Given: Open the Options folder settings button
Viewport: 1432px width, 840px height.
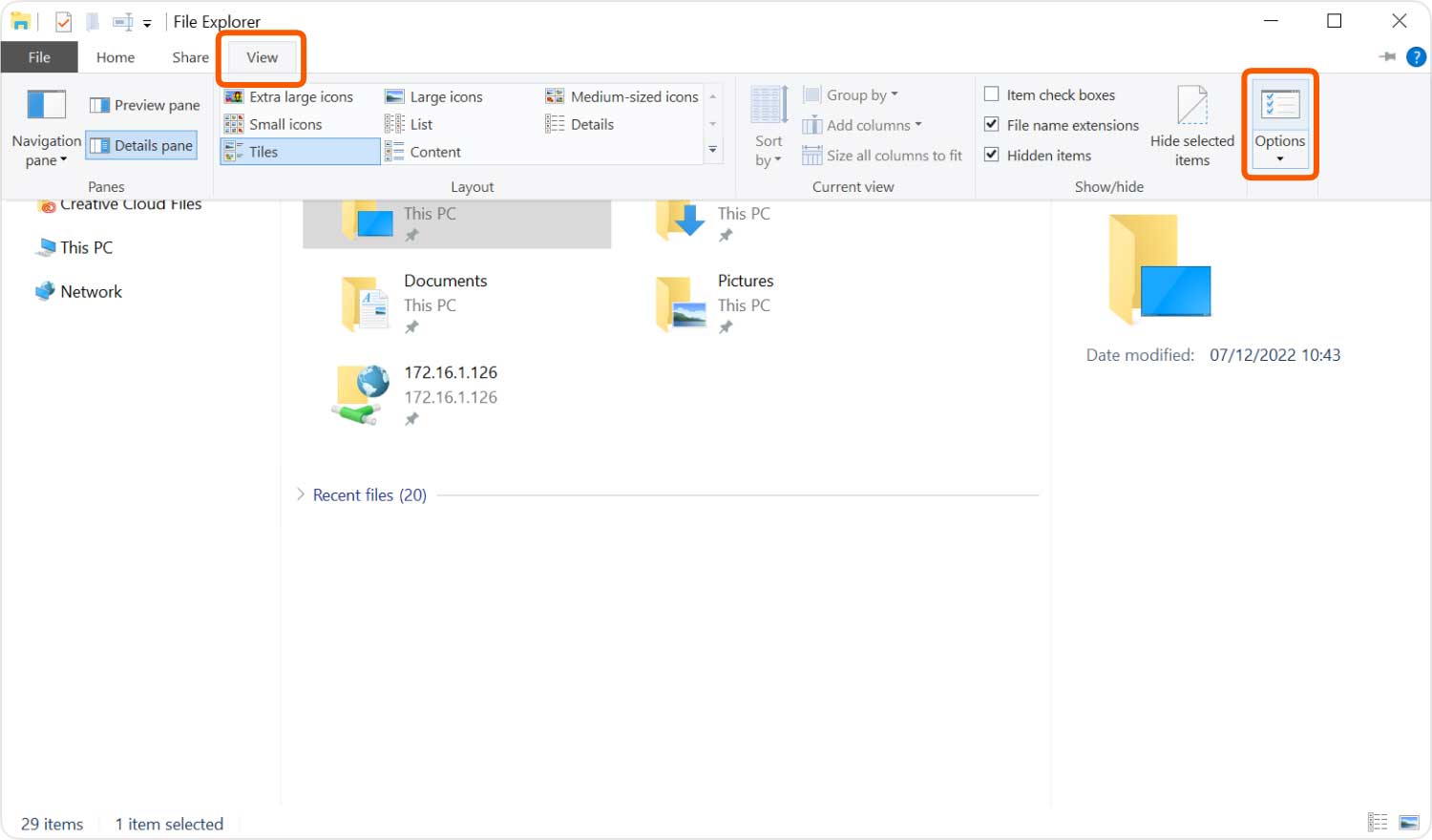Looking at the screenshot, I should 1279,122.
